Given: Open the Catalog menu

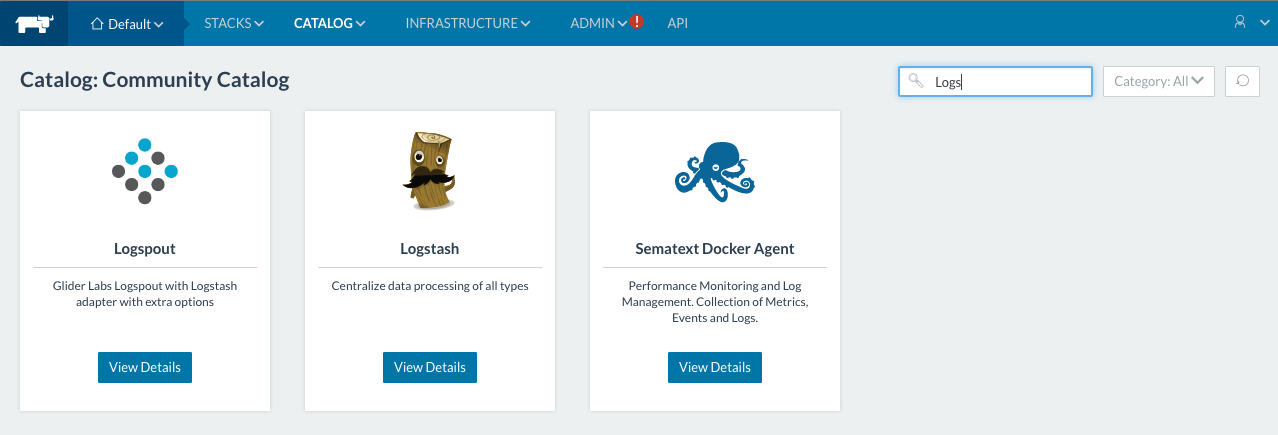Looking at the screenshot, I should (x=329, y=23).
